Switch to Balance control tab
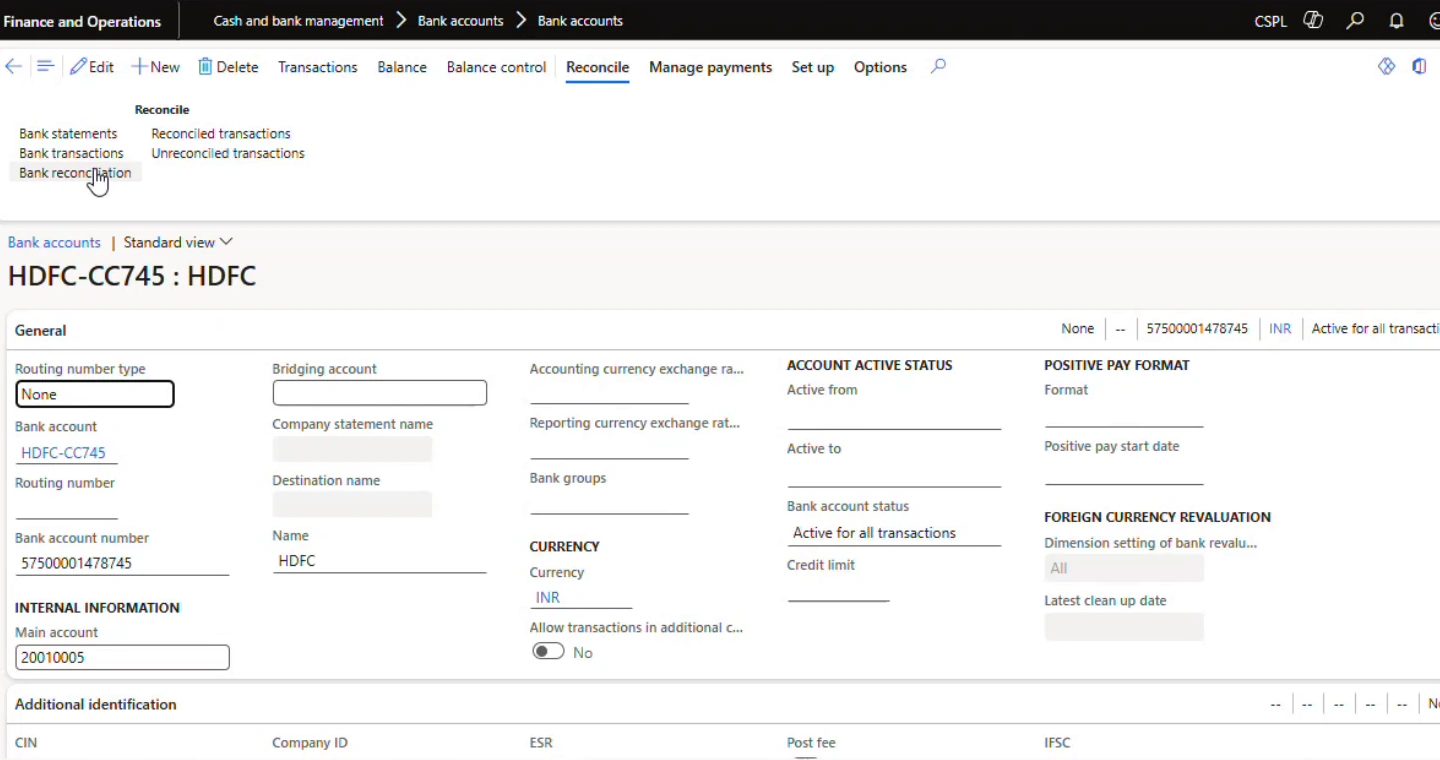This screenshot has height=760, width=1440. (x=496, y=67)
